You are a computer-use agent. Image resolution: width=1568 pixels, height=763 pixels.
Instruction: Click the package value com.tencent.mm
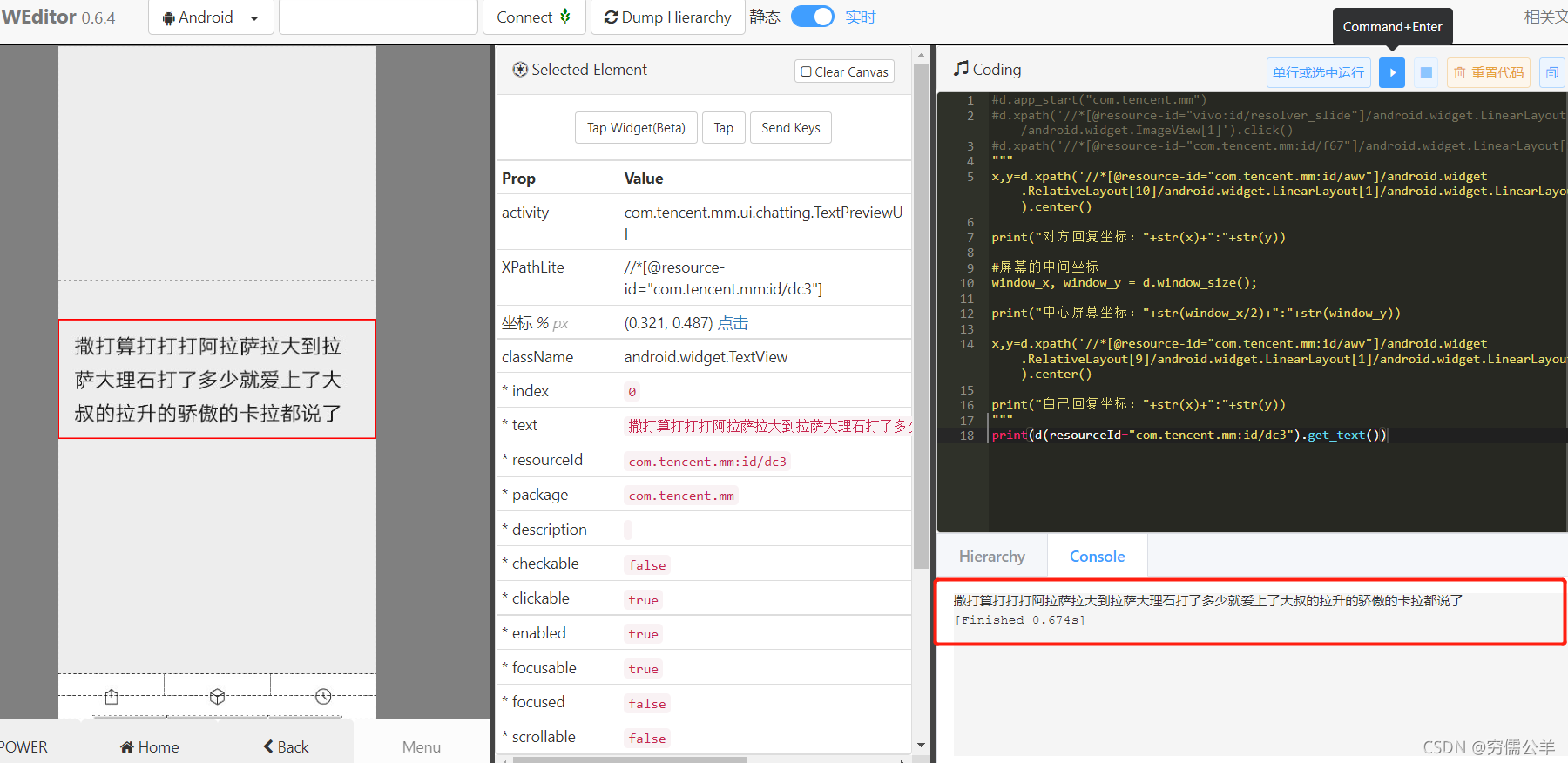coord(681,496)
